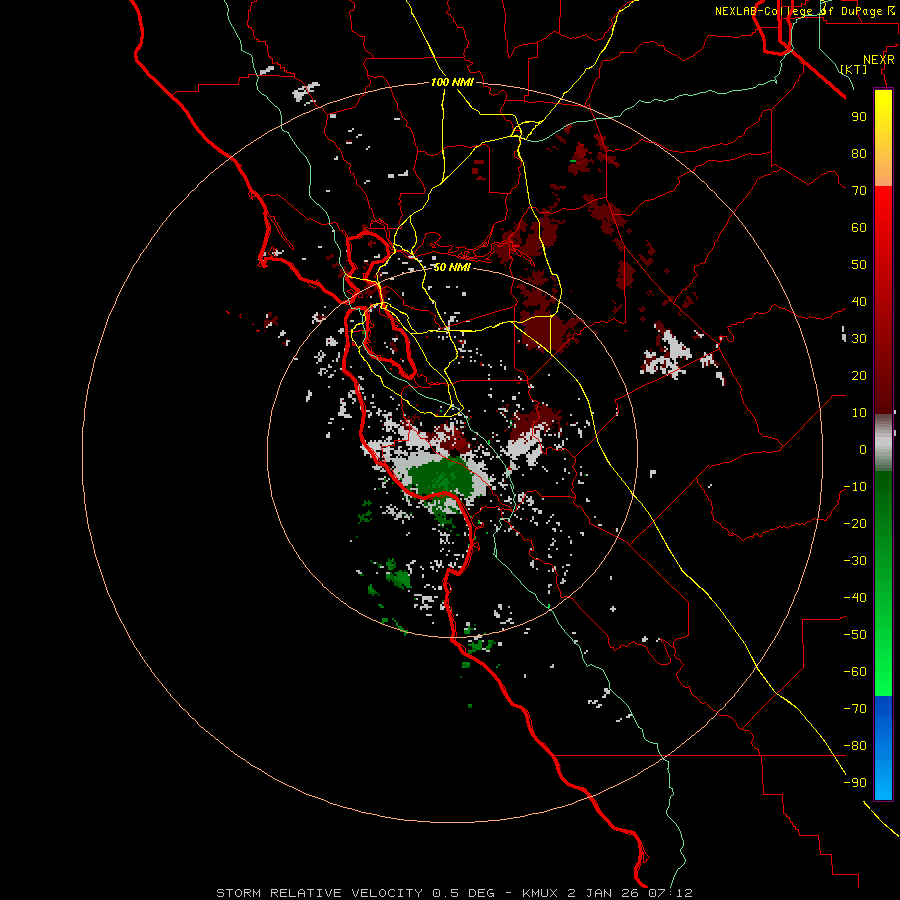Click the 60 value on the velocity scale
Image resolution: width=900 pixels, height=900 pixels.
click(x=859, y=228)
